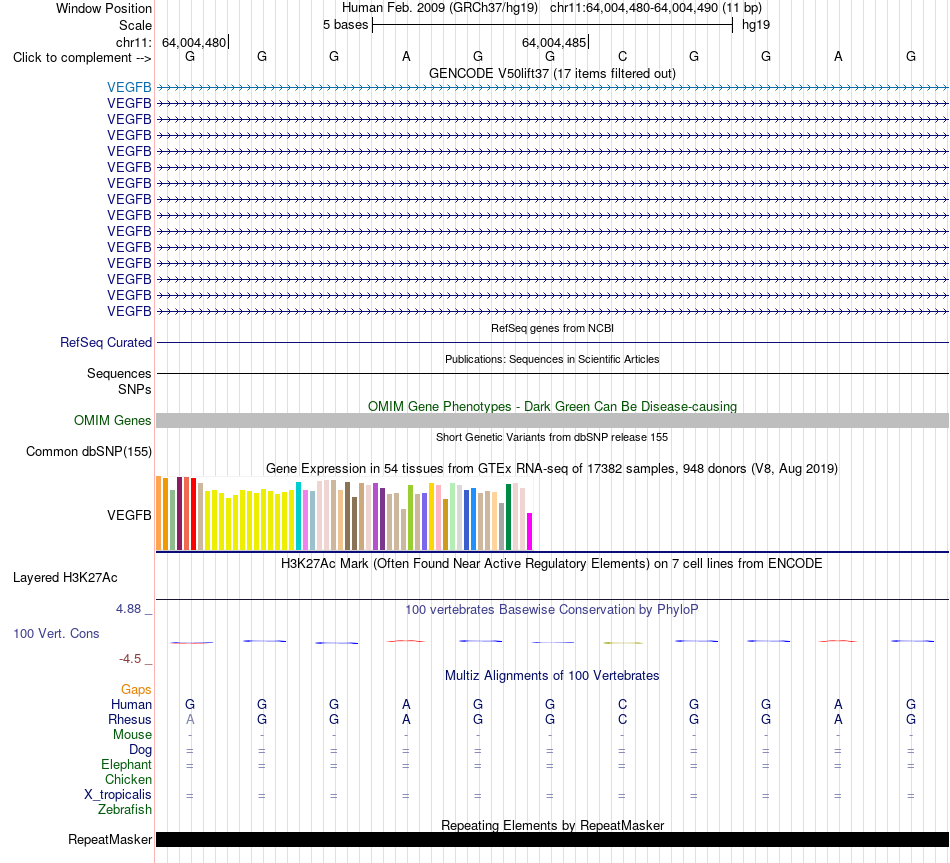Click the '5 bases' scale label

tap(345, 25)
